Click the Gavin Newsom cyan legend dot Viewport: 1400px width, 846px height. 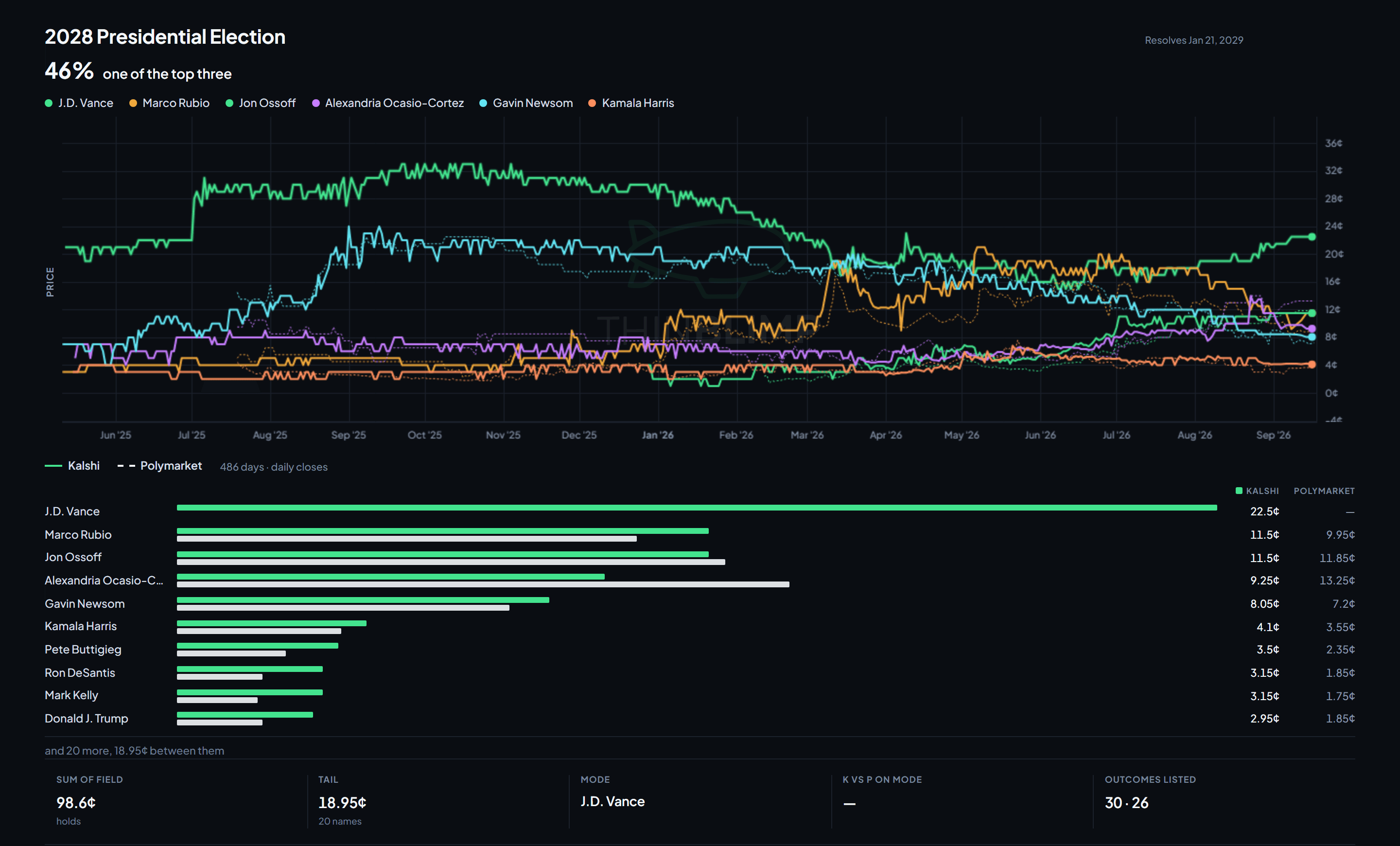coord(483,104)
